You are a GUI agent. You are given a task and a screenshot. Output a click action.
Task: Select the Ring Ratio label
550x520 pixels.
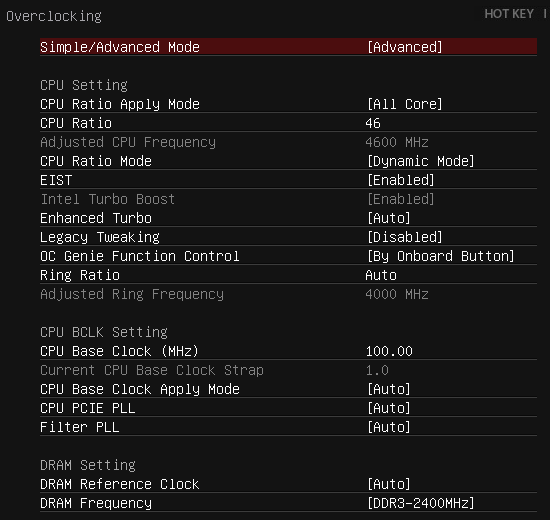(80, 275)
